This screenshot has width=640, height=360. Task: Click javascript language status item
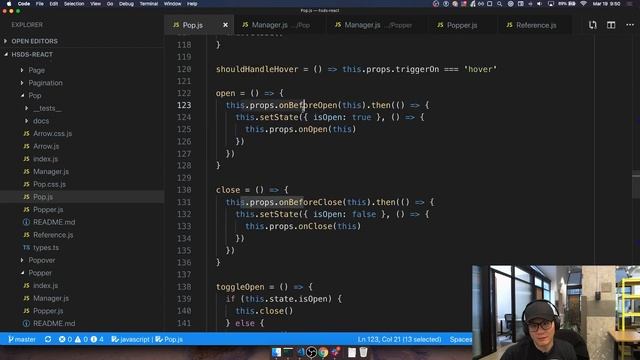pyautogui.click(x=131, y=339)
